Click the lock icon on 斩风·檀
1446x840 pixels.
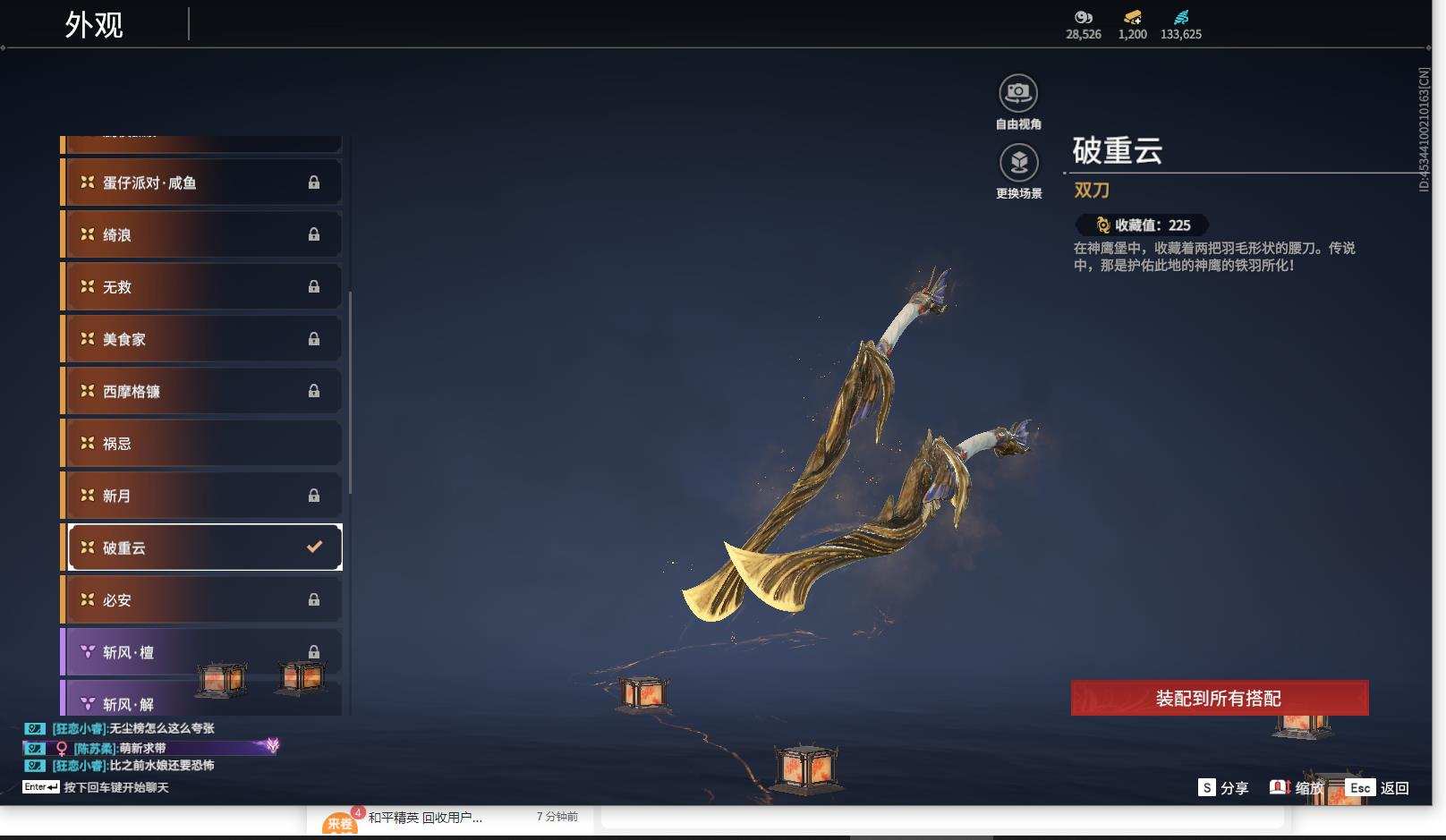click(x=314, y=652)
